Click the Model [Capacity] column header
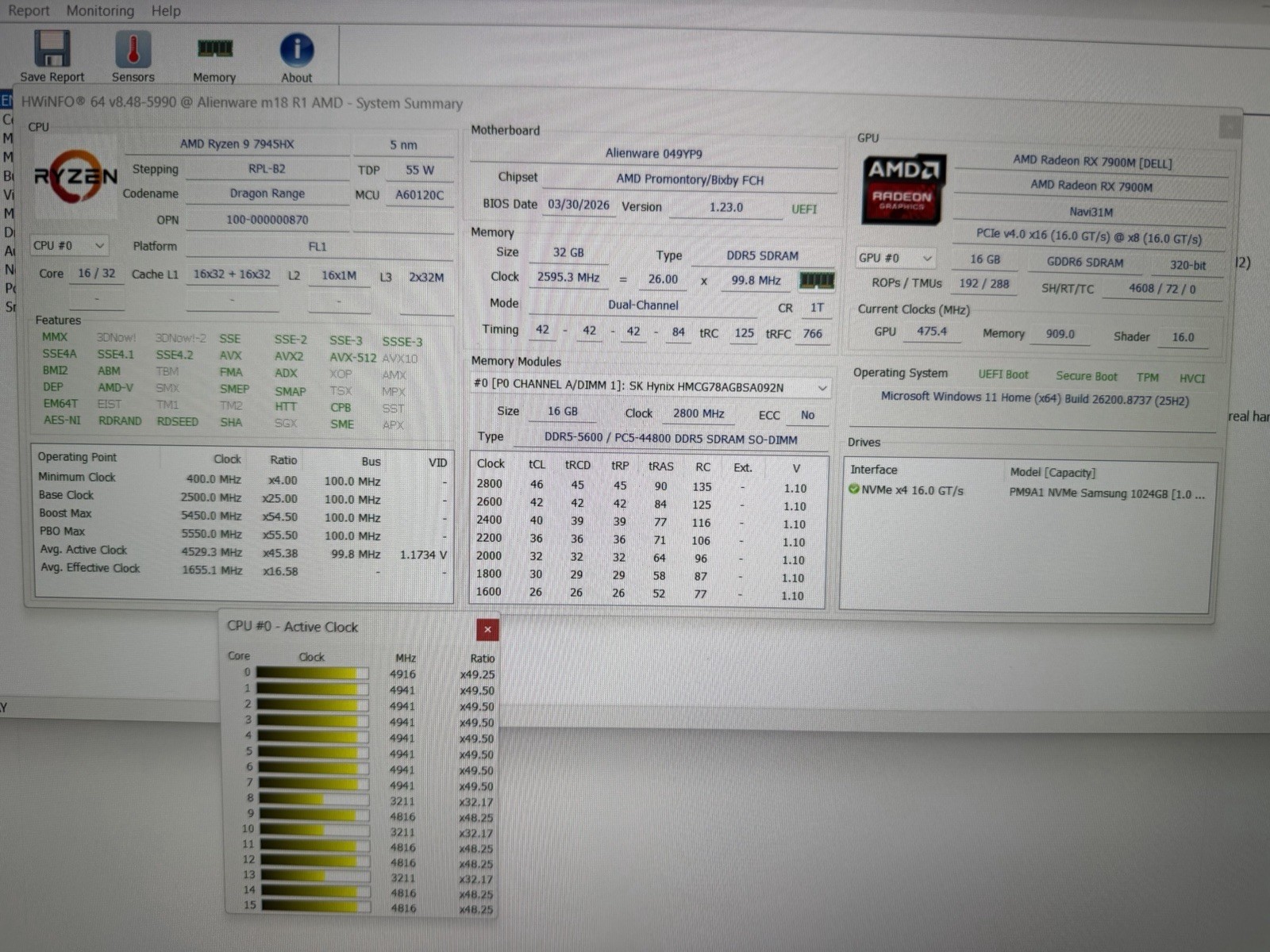 point(1053,472)
